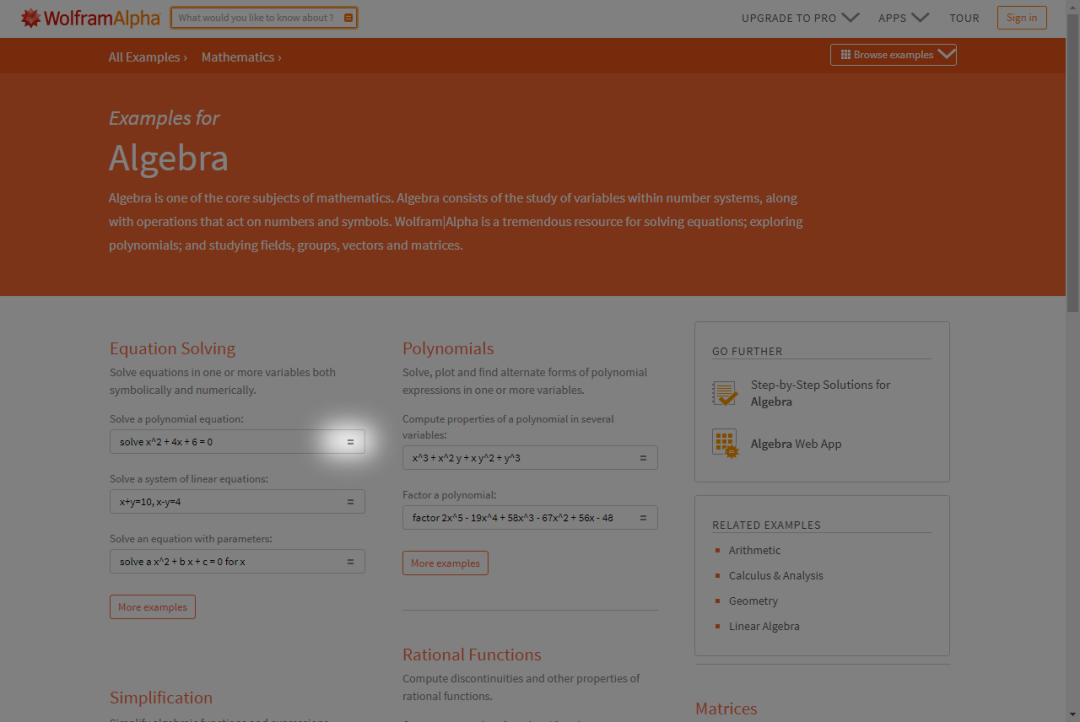Screen dimensions: 1080x722
Task: Open the WolframAlpha home logo
Action: 90,18
